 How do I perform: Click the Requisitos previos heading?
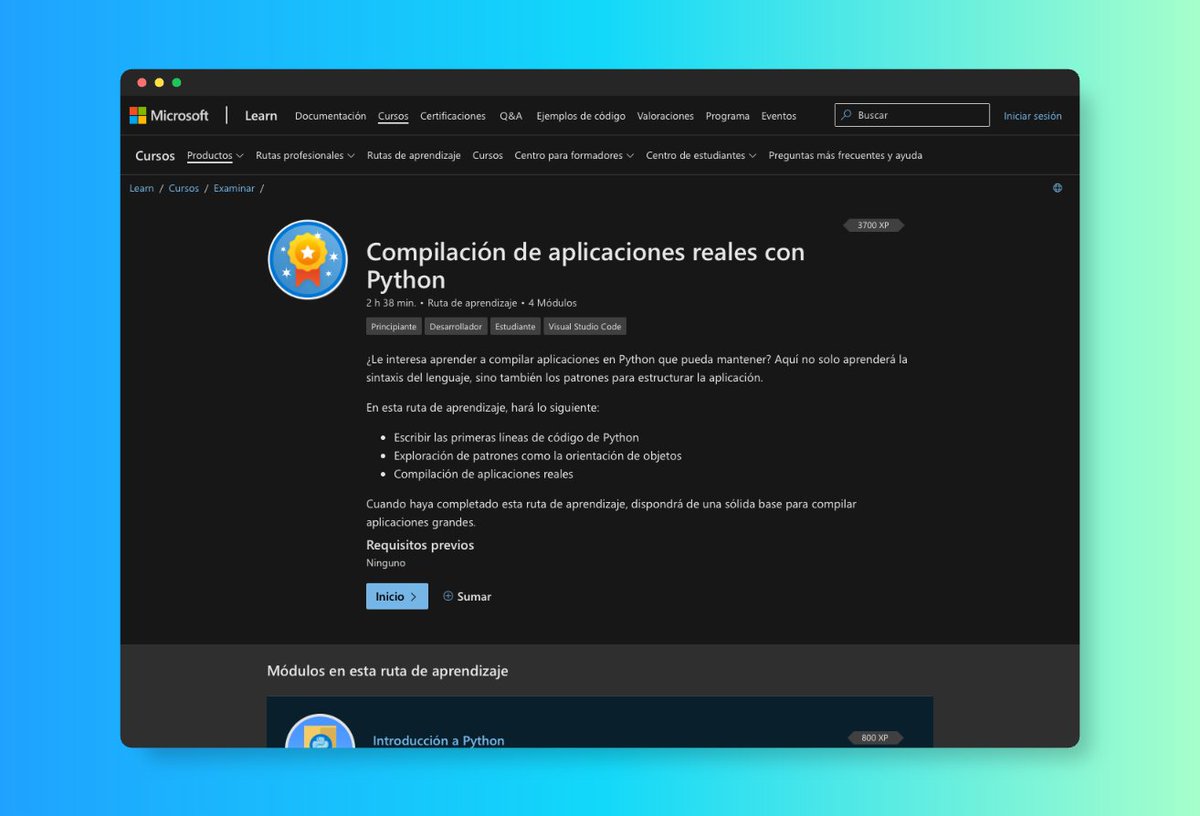(420, 545)
